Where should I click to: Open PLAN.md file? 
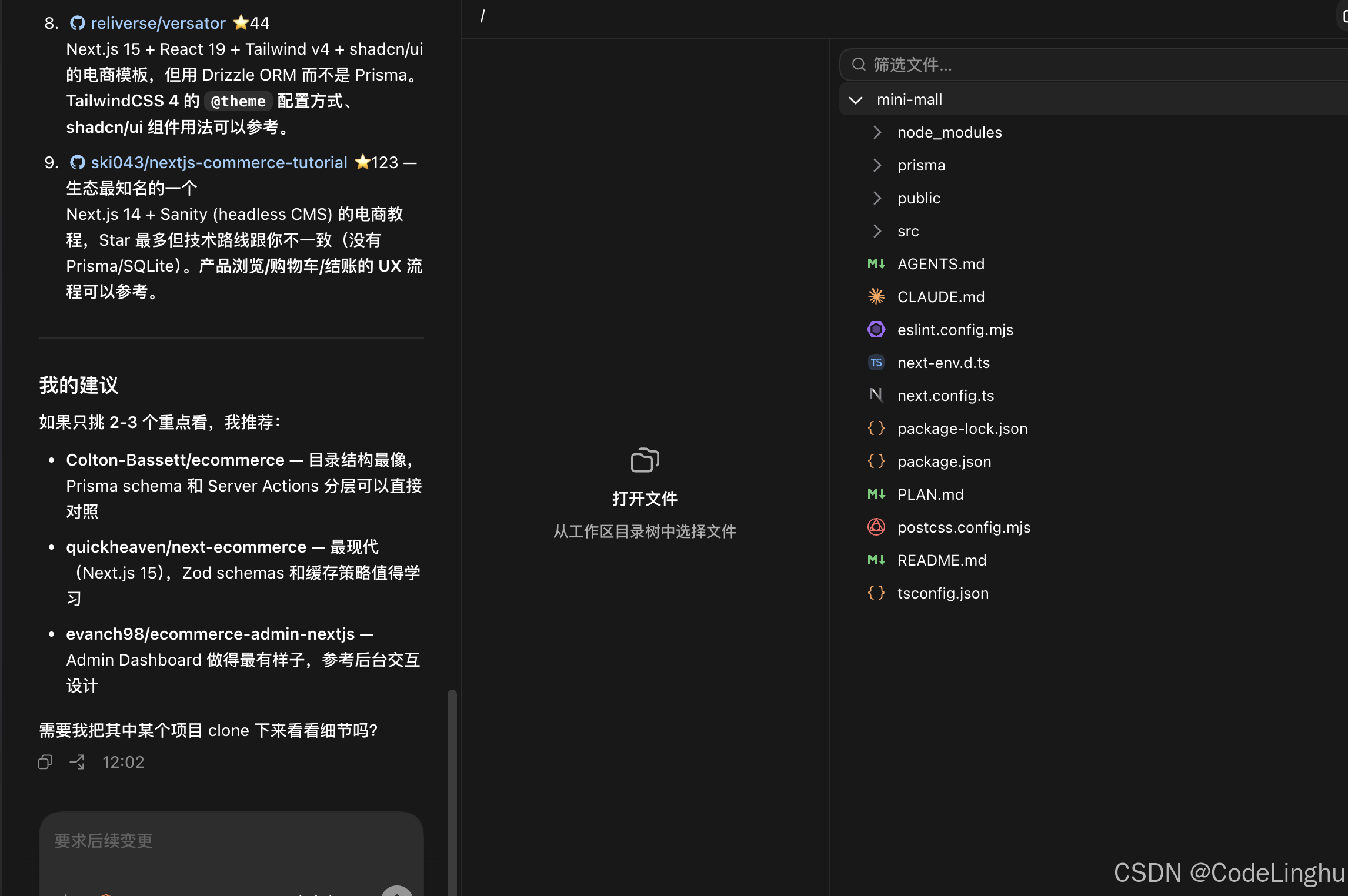coord(930,494)
